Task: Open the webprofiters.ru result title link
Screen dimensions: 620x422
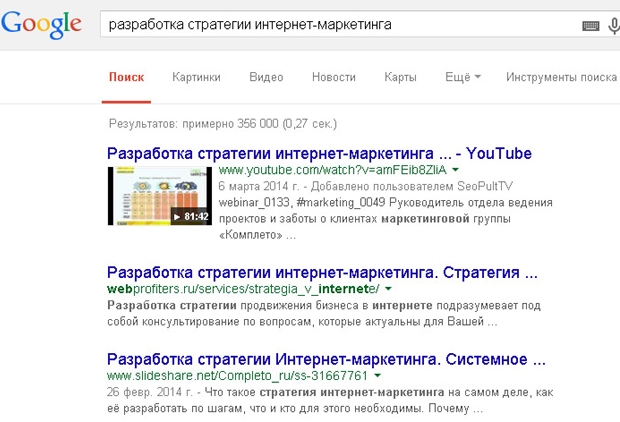Action: click(x=322, y=273)
